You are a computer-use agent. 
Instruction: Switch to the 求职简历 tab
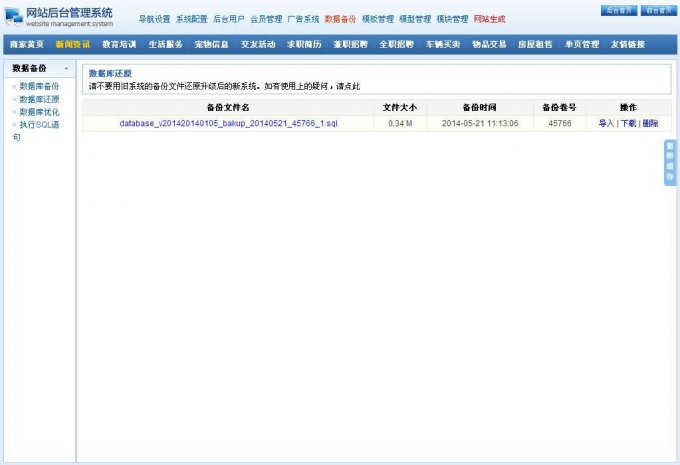304,44
